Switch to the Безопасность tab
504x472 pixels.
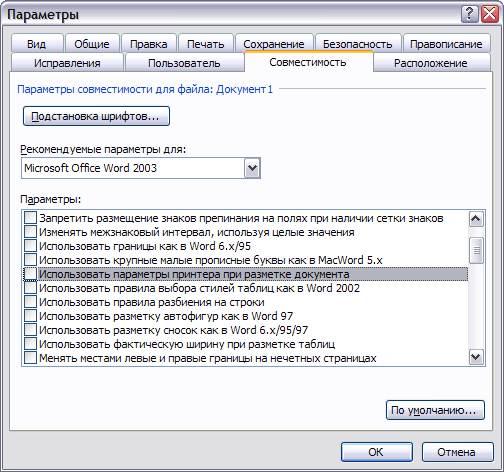[x=358, y=44]
